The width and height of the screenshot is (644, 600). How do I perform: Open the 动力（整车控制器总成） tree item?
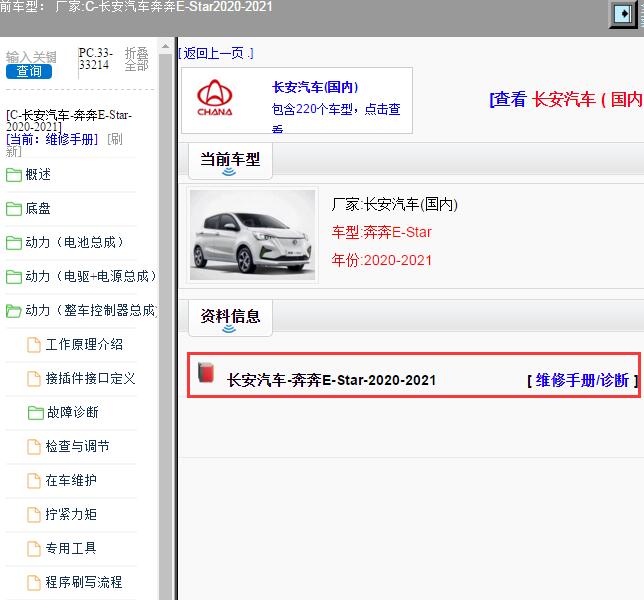pyautogui.click(x=91, y=310)
